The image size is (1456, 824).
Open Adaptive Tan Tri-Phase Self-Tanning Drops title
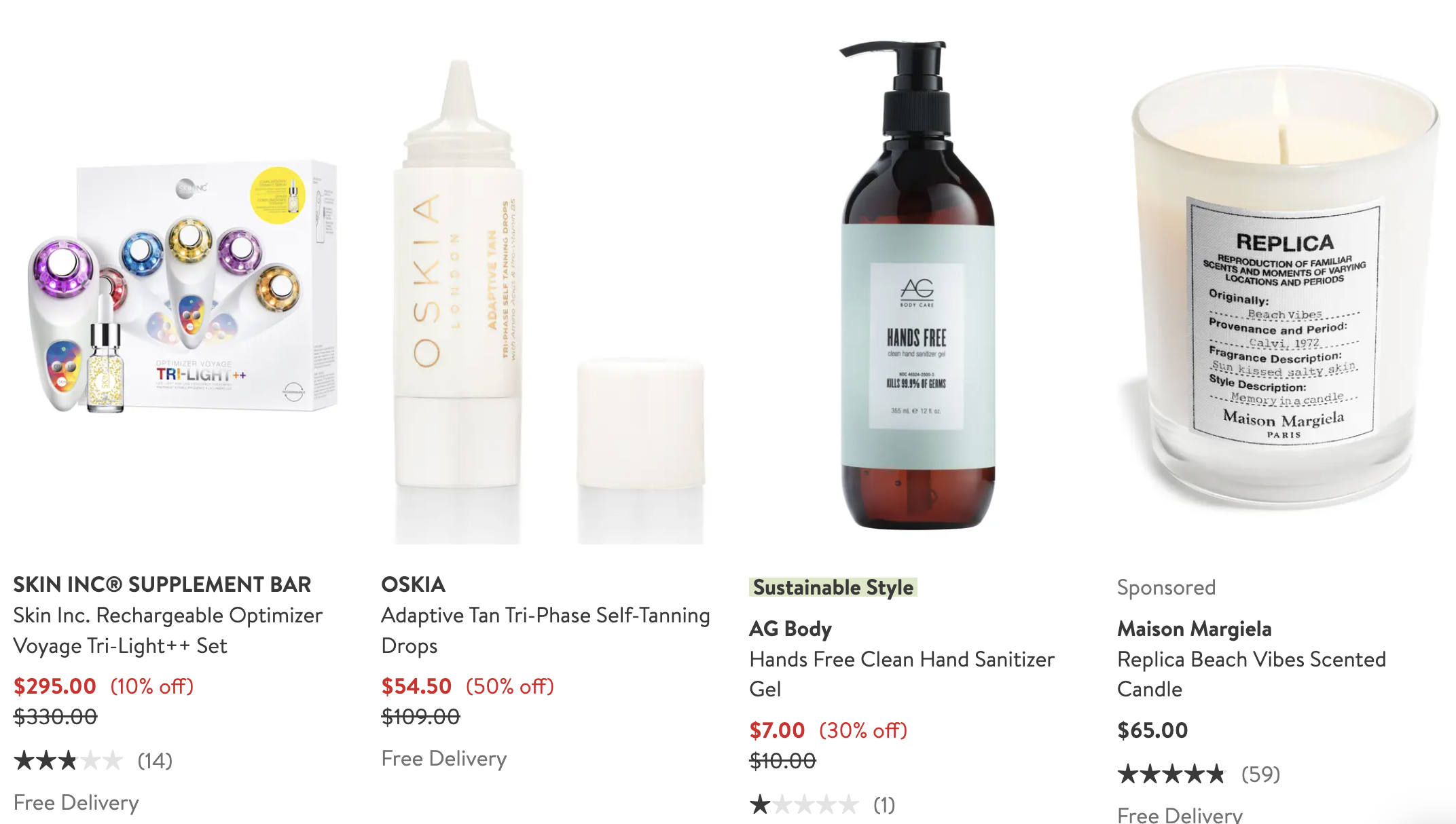click(545, 631)
